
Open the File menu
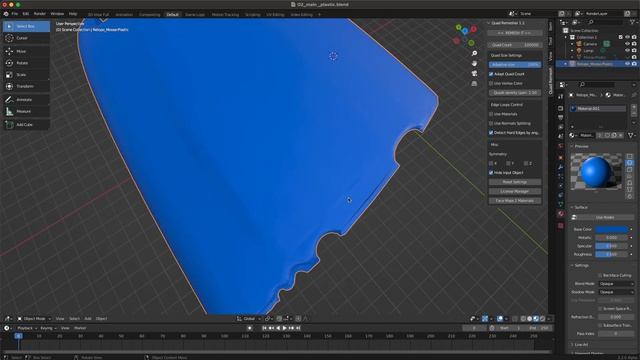[15, 14]
